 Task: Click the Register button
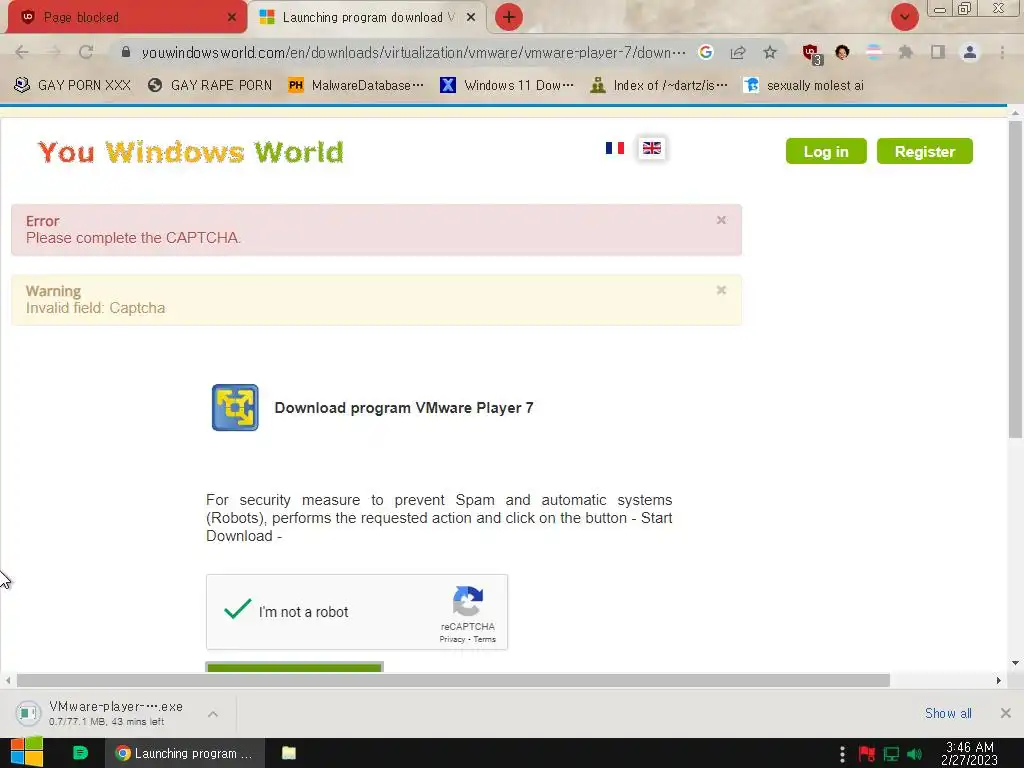(x=925, y=152)
